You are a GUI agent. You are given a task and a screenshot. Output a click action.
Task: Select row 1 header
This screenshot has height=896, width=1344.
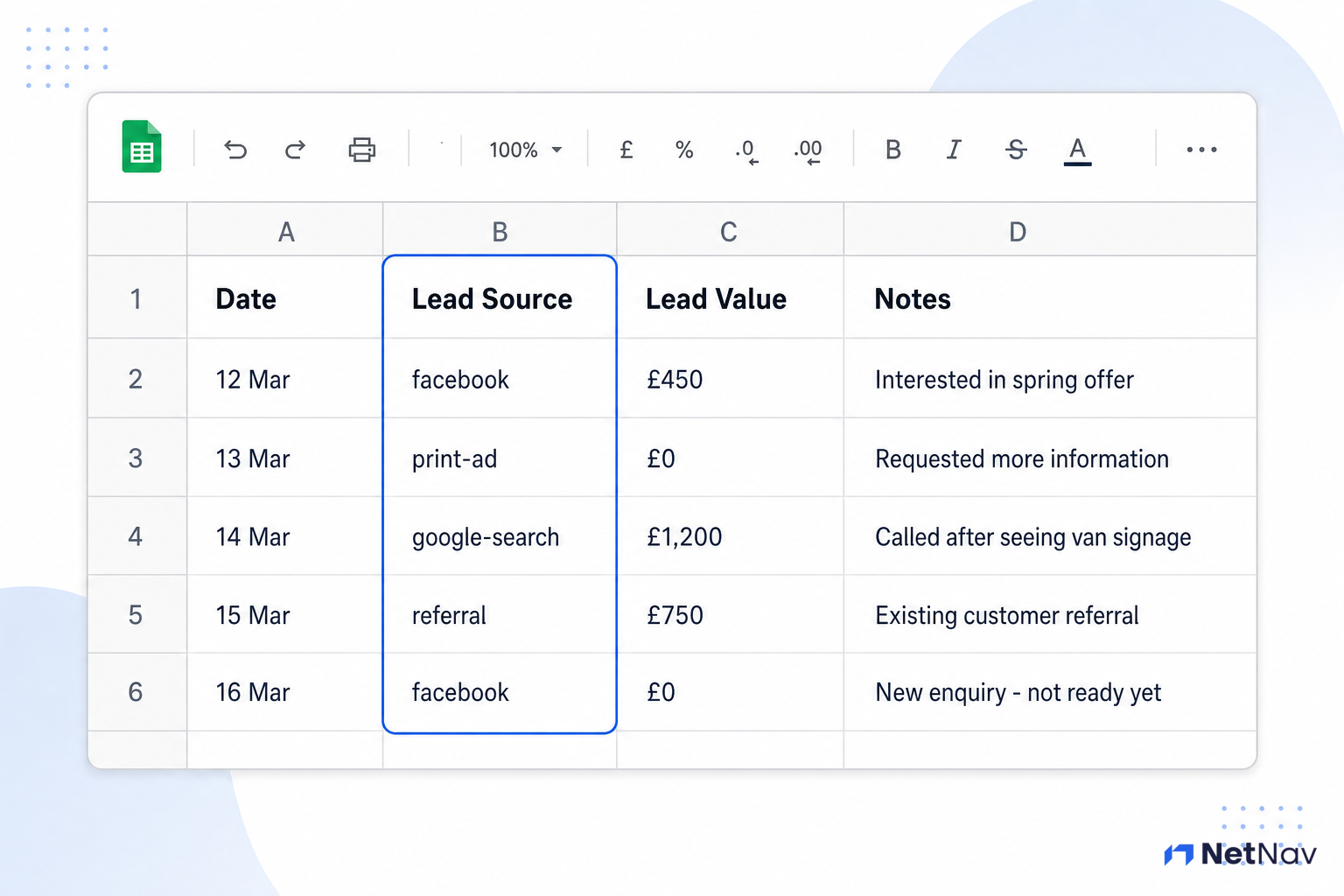pos(137,297)
